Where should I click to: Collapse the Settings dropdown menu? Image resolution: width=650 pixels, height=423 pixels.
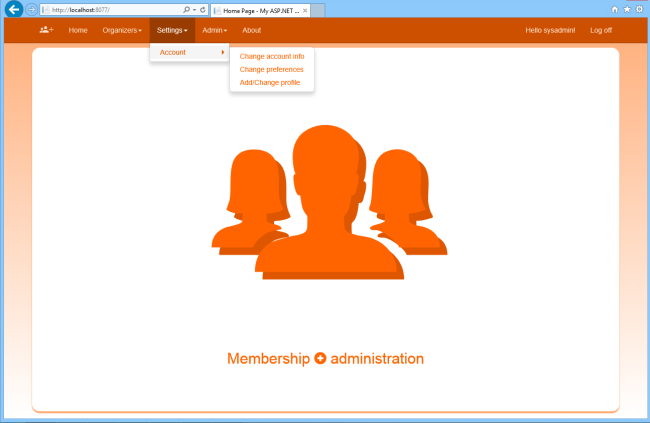click(x=172, y=30)
